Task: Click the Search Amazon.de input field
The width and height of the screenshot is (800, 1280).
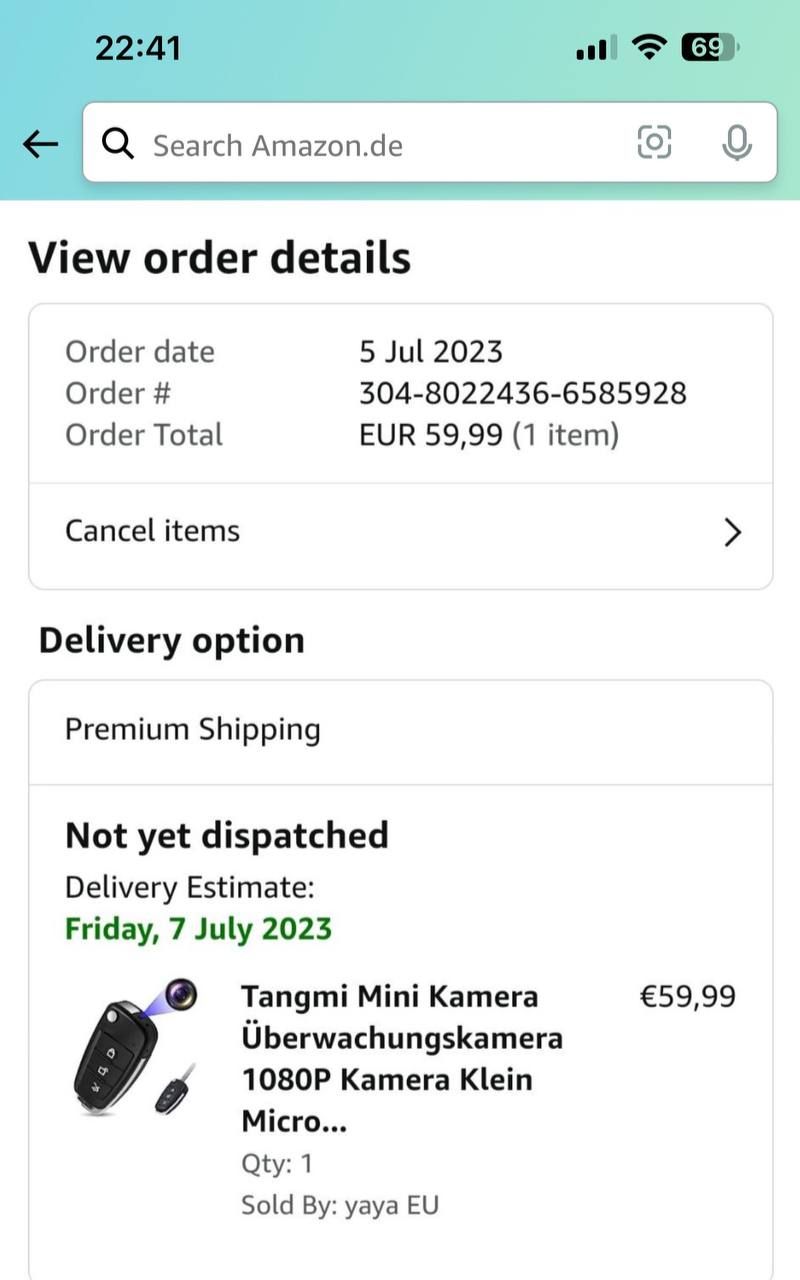Action: (x=380, y=145)
